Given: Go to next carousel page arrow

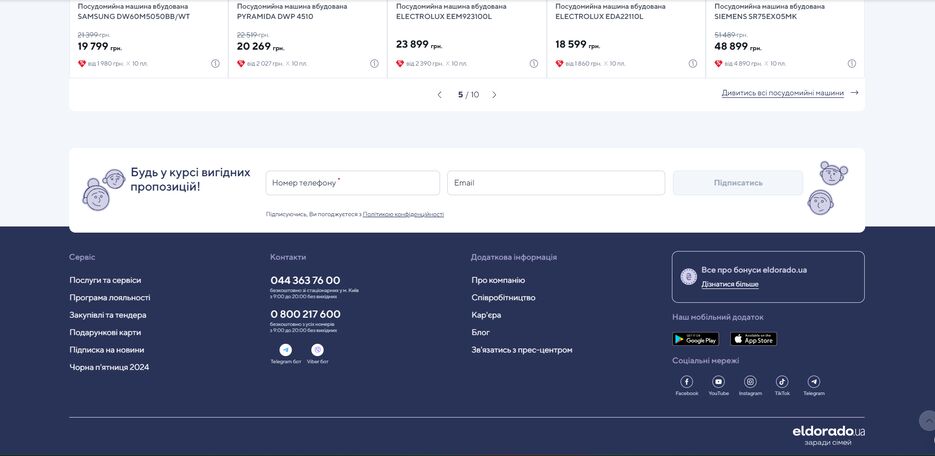Looking at the screenshot, I should pos(494,95).
